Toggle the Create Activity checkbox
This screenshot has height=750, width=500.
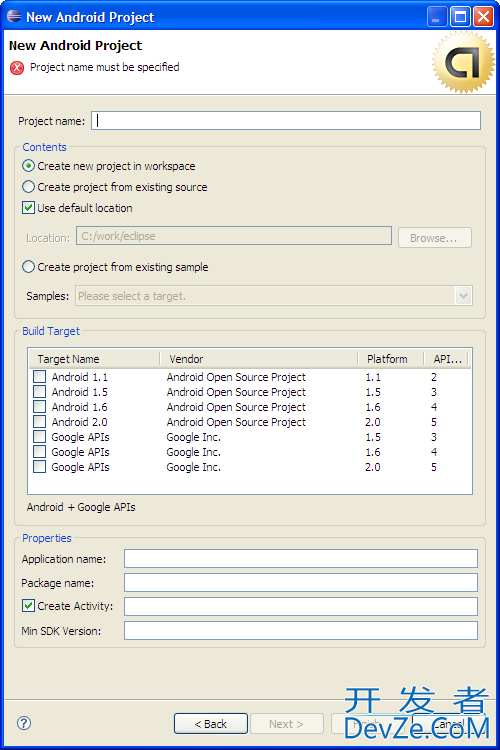28,606
